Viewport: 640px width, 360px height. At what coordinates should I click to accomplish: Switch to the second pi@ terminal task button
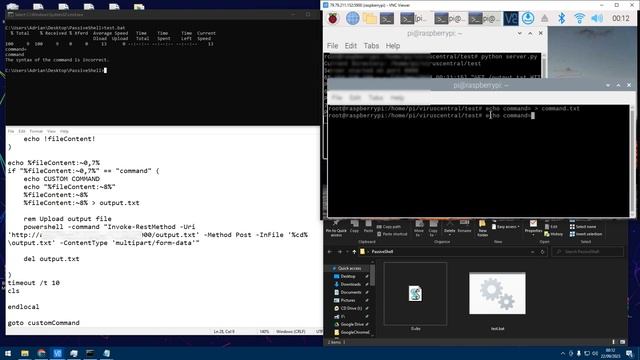click(449, 18)
